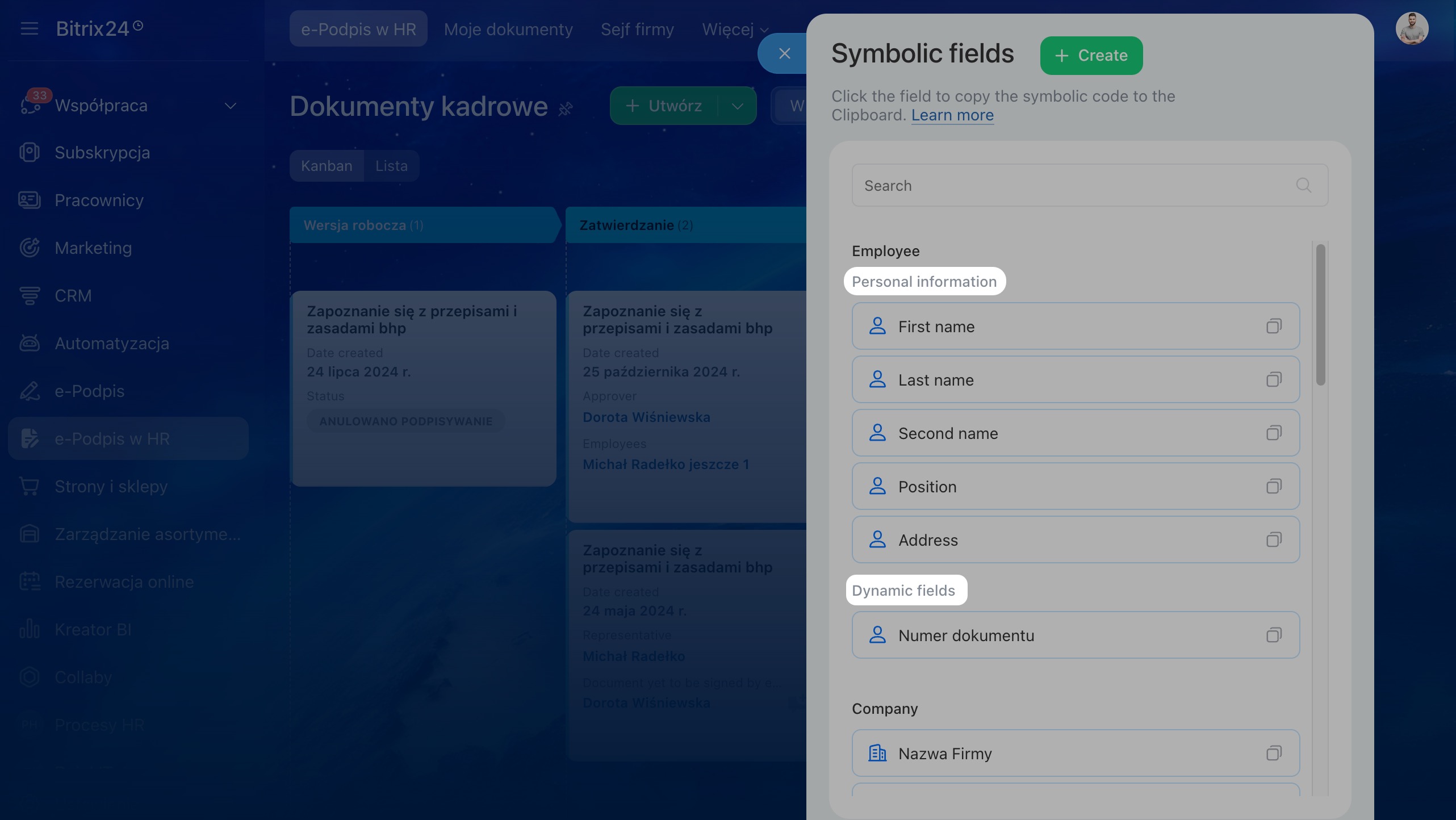Pin the Dokumenty kadrowe page icon
This screenshot has width=1456, height=820.
coord(566,108)
